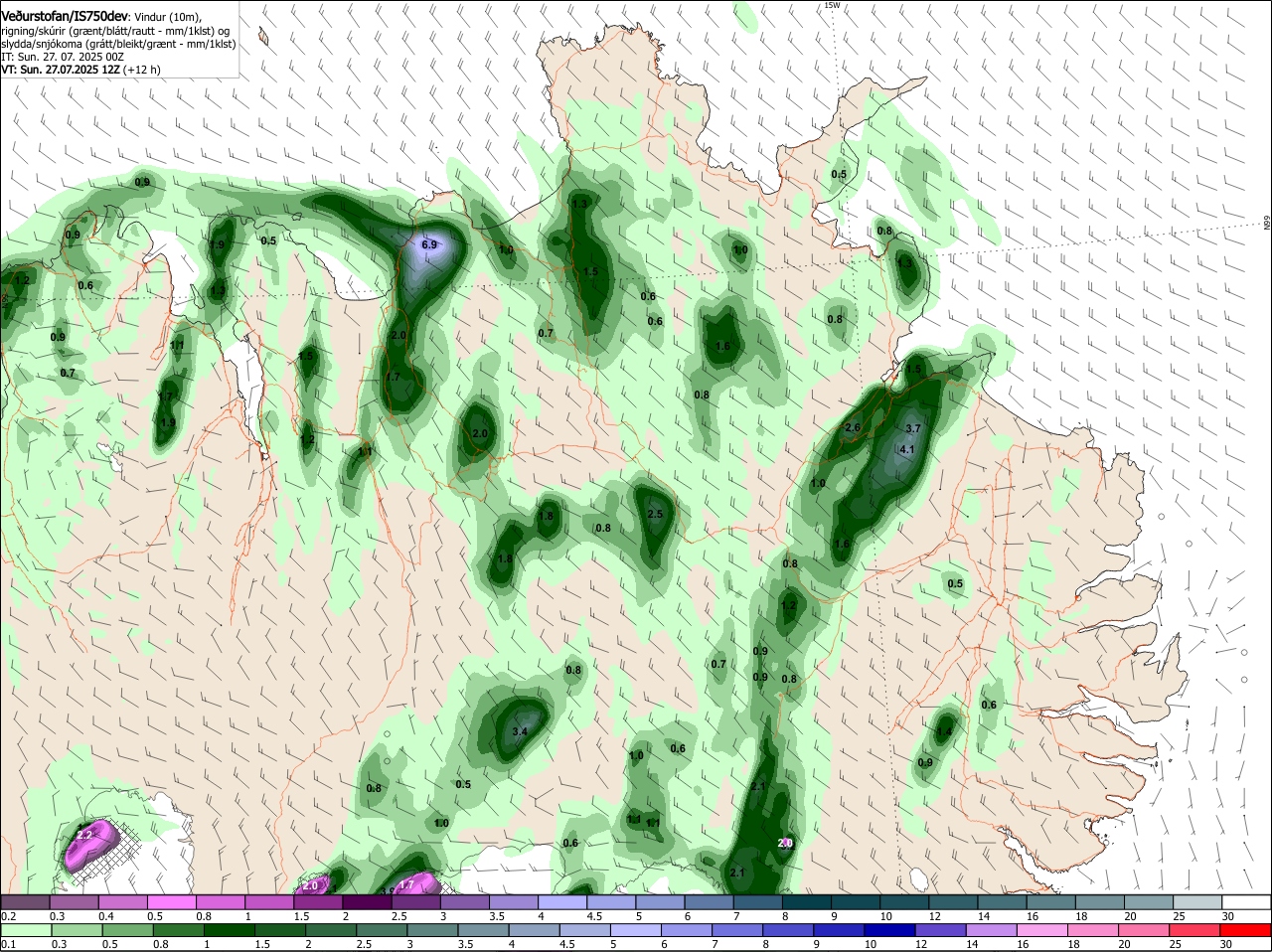1272x952 pixels.
Task: Select the pale gray 25 mm snow swatch
Action: [1196, 901]
